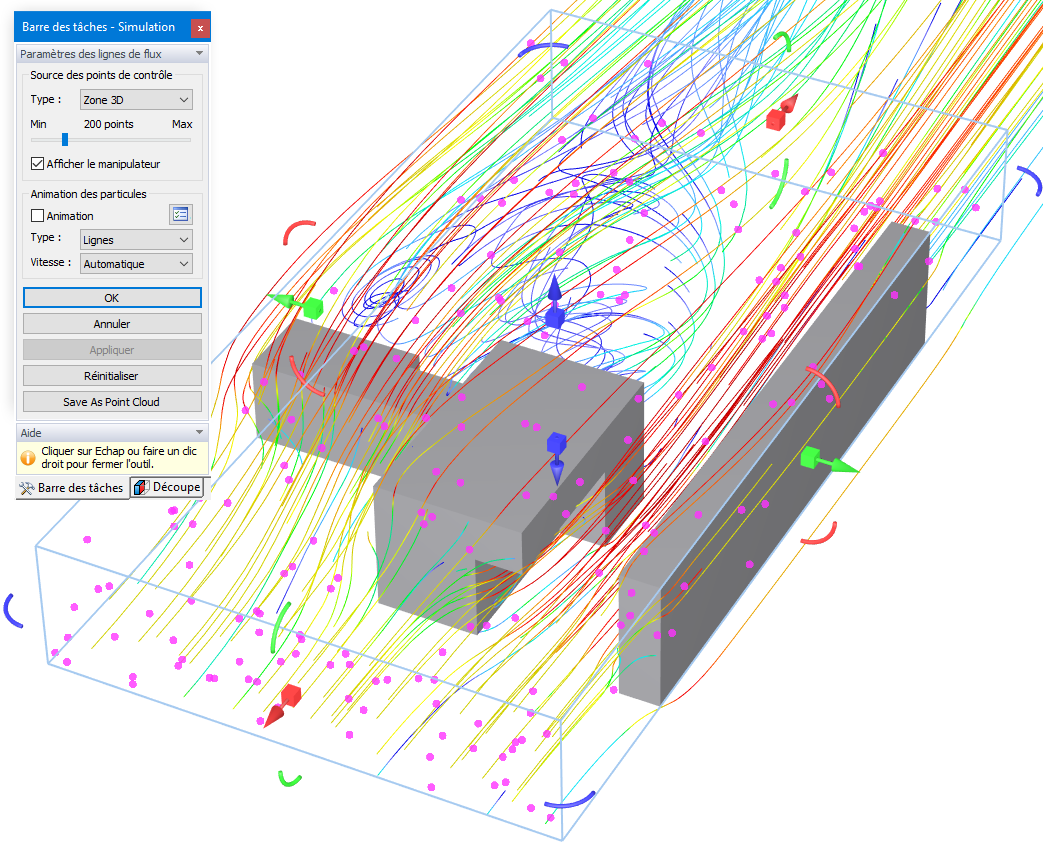The width and height of the screenshot is (1043, 842).
Task: Click the cube icon on Découpe tab
Action: pyautogui.click(x=141, y=488)
